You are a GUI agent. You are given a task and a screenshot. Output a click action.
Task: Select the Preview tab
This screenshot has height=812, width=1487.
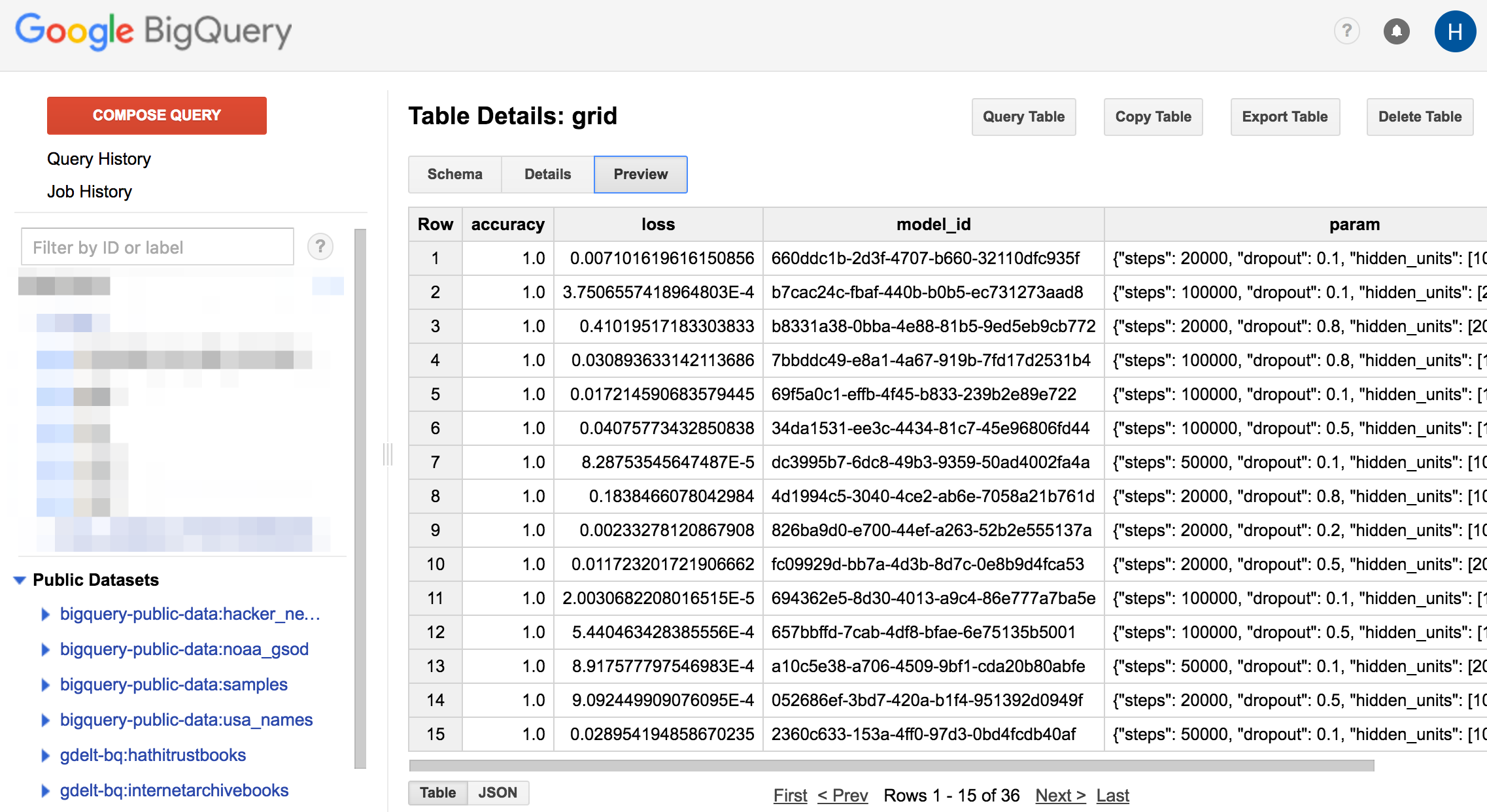(x=641, y=174)
